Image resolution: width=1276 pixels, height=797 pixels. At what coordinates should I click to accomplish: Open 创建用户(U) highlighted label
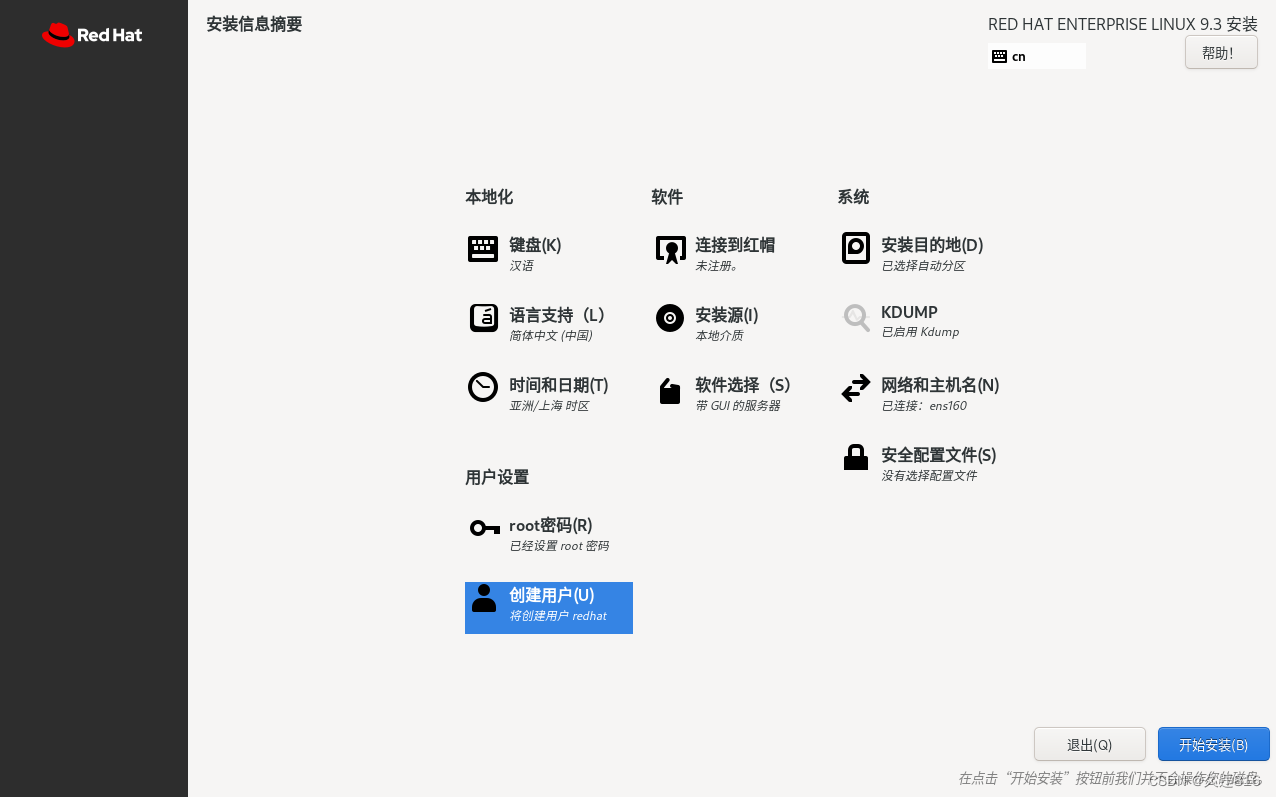(x=552, y=595)
